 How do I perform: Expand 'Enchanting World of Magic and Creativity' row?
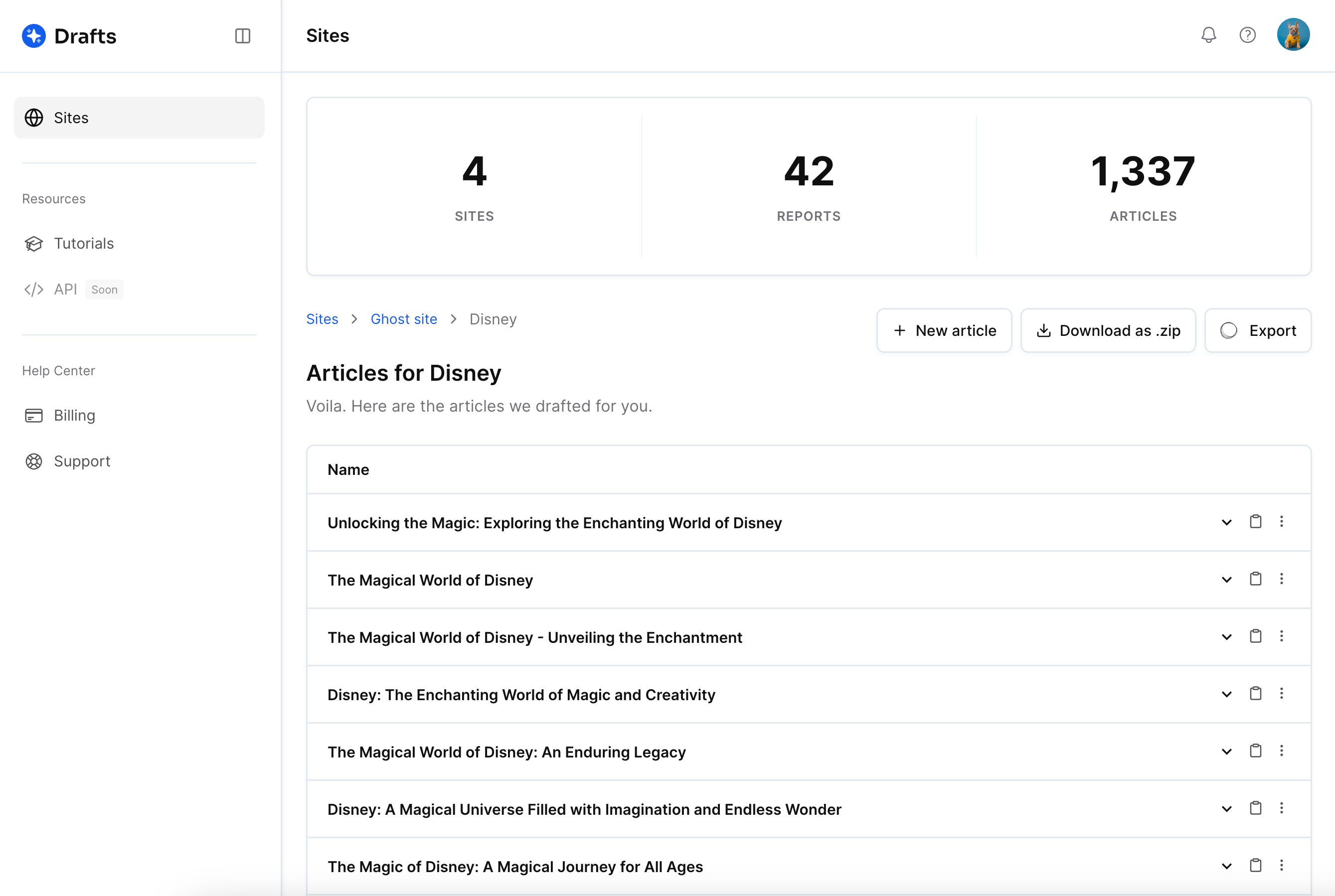pos(1226,694)
